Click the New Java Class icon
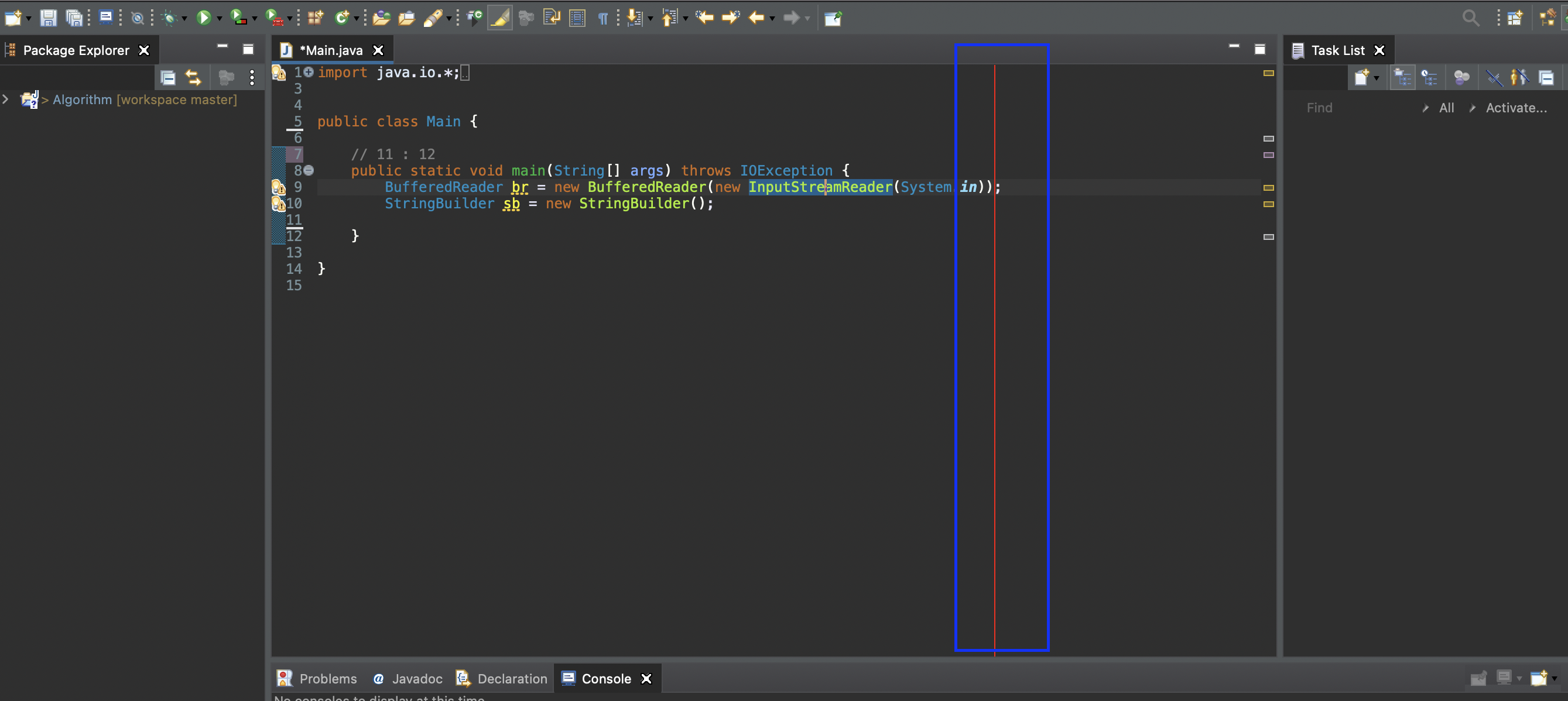 click(x=342, y=18)
